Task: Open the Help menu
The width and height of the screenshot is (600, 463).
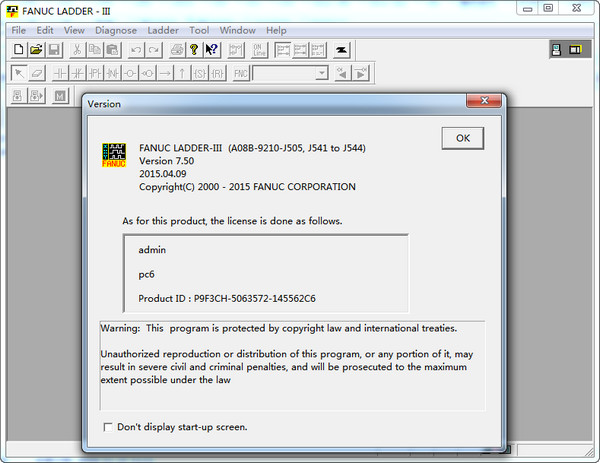Action: (x=276, y=30)
